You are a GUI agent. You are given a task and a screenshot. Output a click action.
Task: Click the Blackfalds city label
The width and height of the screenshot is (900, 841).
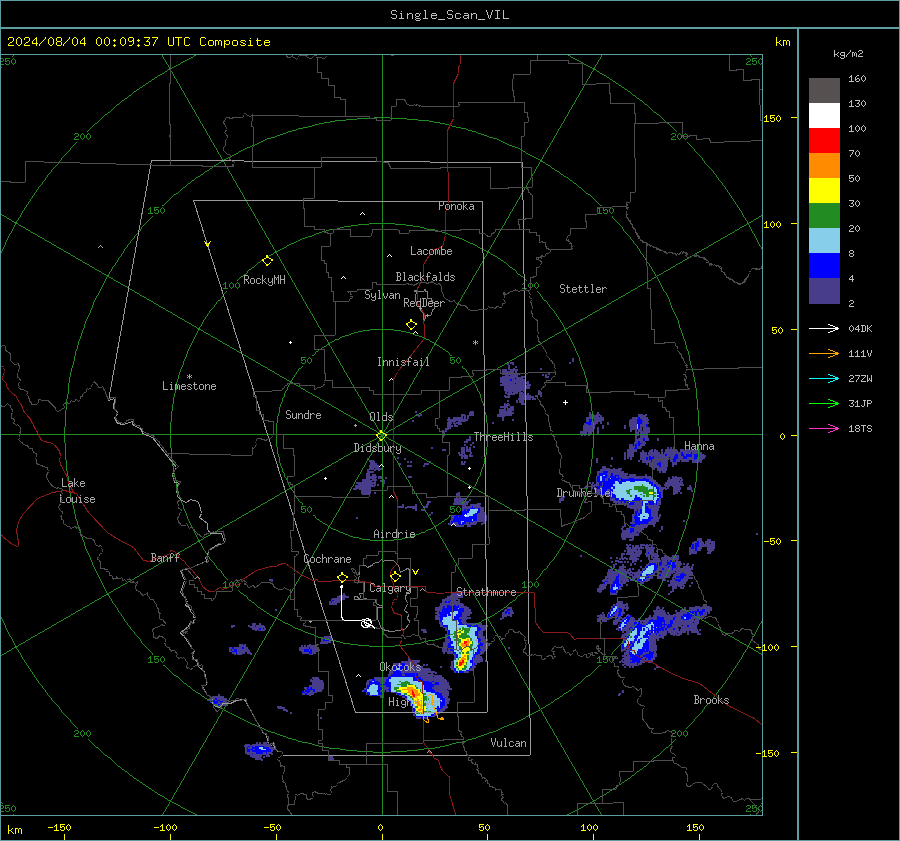pyautogui.click(x=425, y=277)
